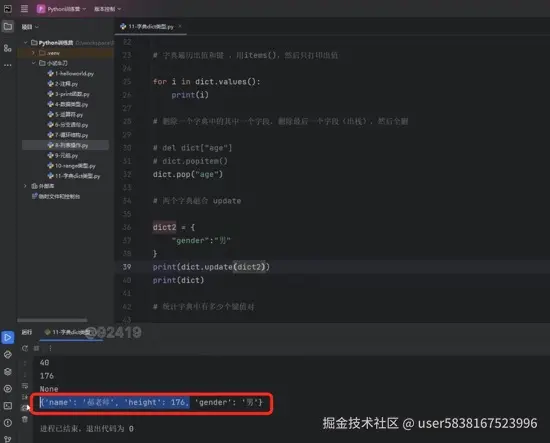Click the None output line in the console
Image resolution: width=550 pixels, height=443 pixels.
49,389
